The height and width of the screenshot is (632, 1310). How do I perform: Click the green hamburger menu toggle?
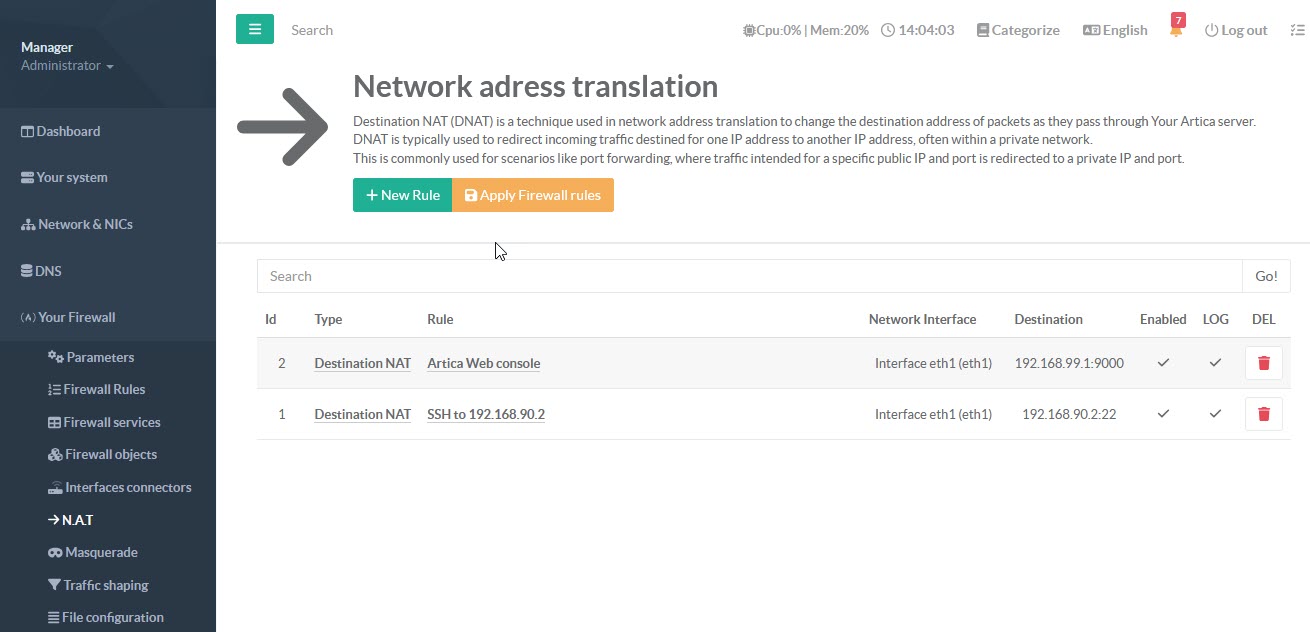click(255, 30)
